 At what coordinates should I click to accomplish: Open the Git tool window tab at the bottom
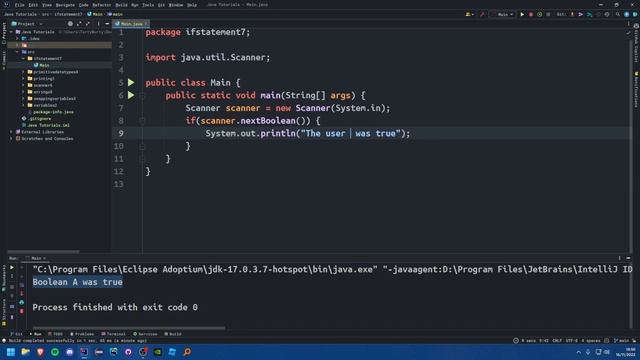(x=16, y=334)
